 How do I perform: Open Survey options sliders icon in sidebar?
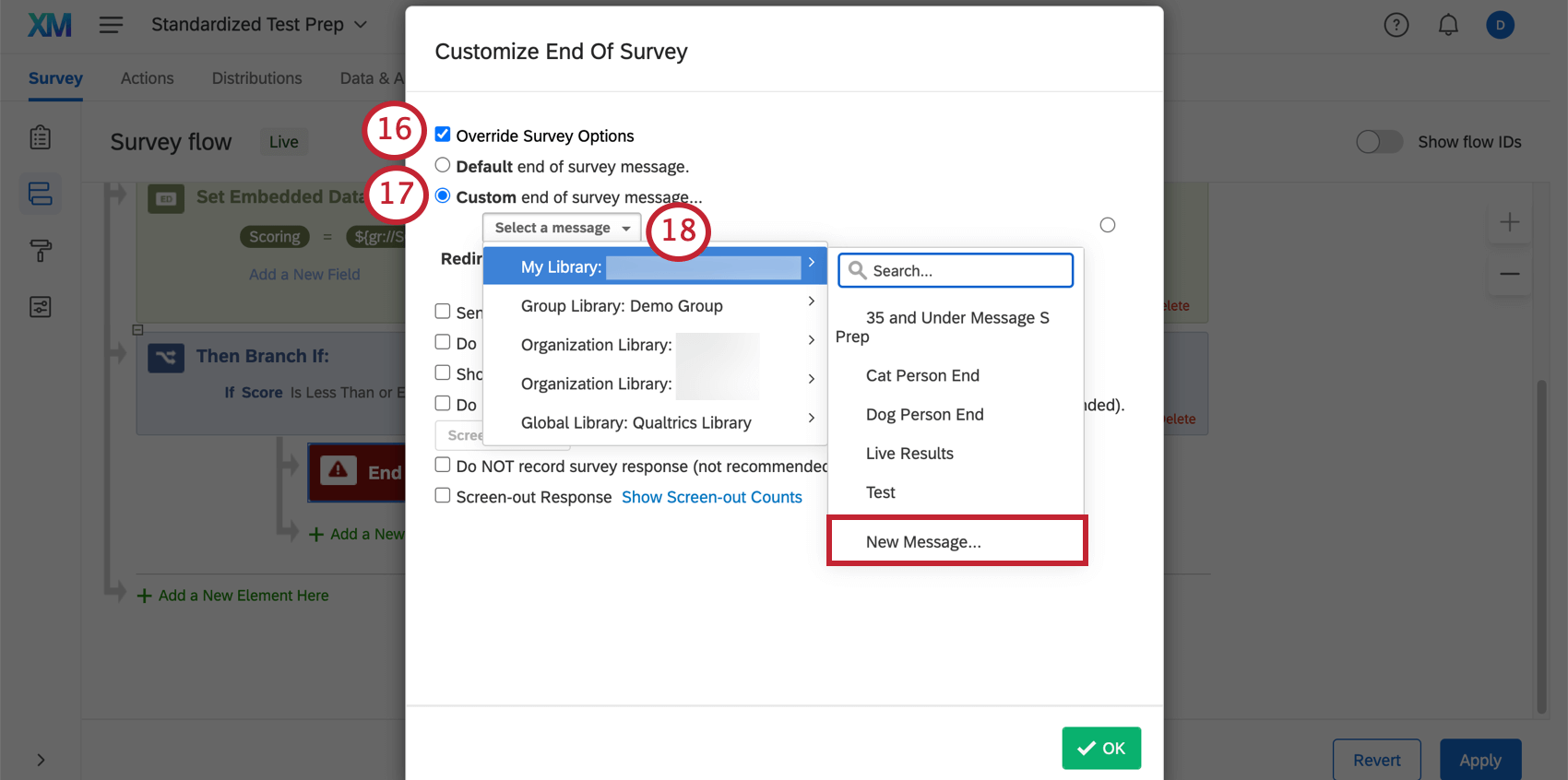(40, 306)
